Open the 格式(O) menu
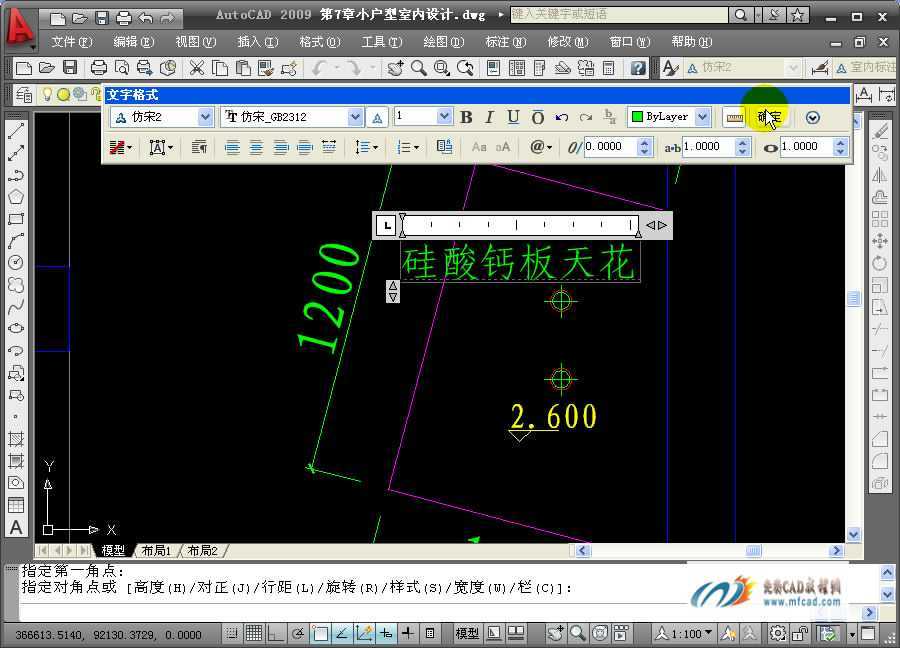 pyautogui.click(x=320, y=42)
